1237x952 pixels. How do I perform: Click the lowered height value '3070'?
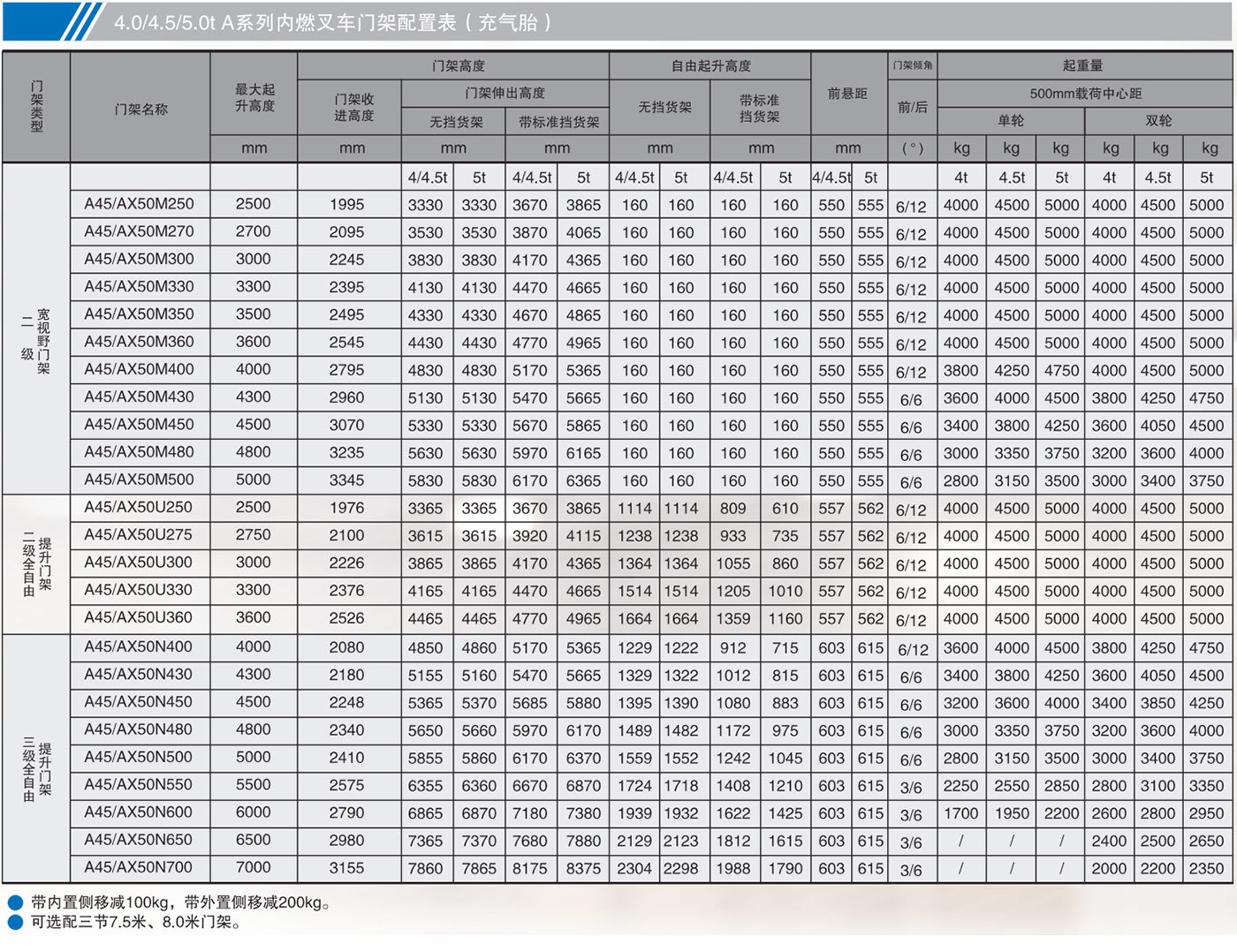[x=347, y=424]
